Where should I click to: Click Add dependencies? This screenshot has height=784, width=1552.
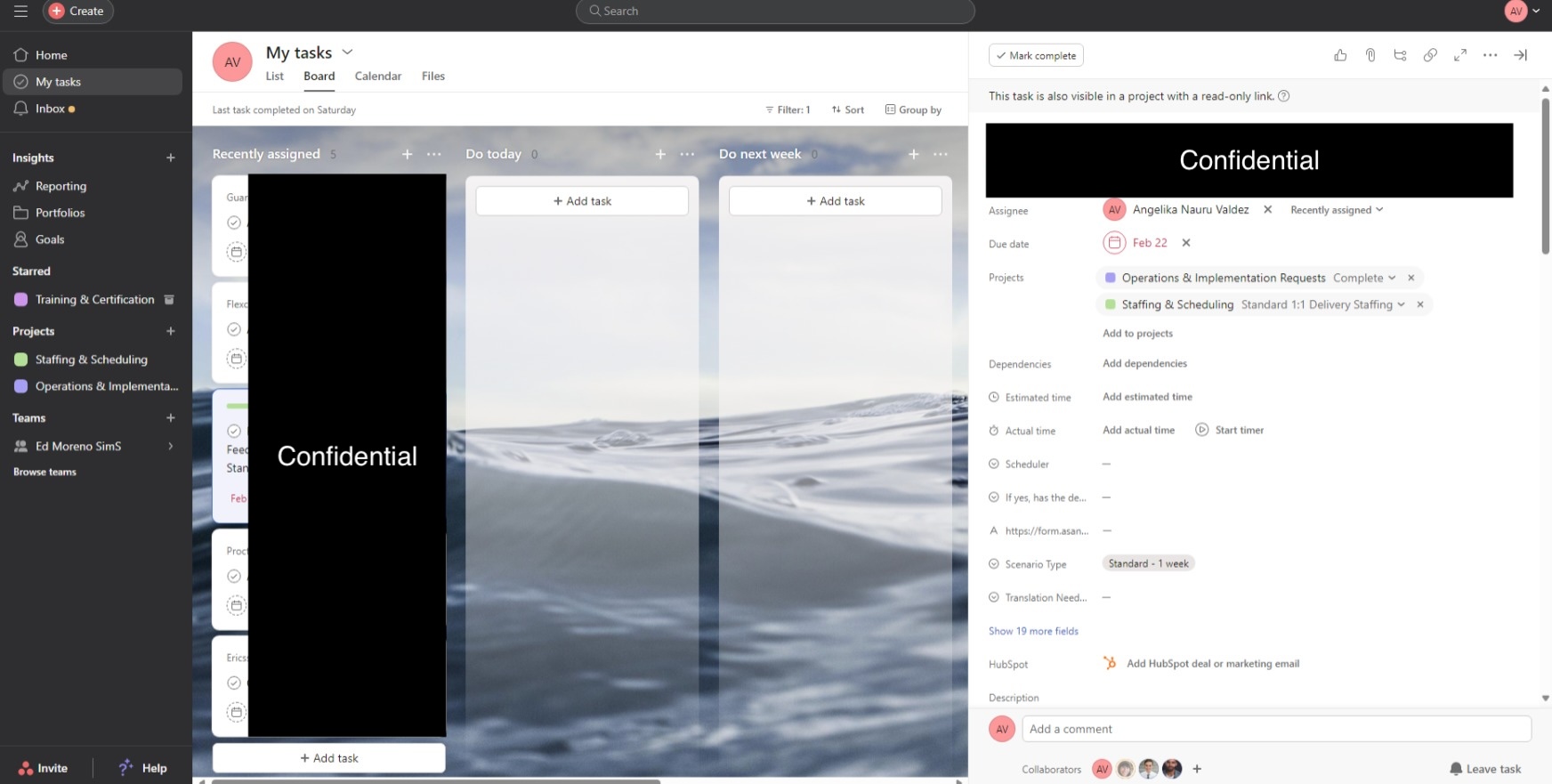point(1144,363)
